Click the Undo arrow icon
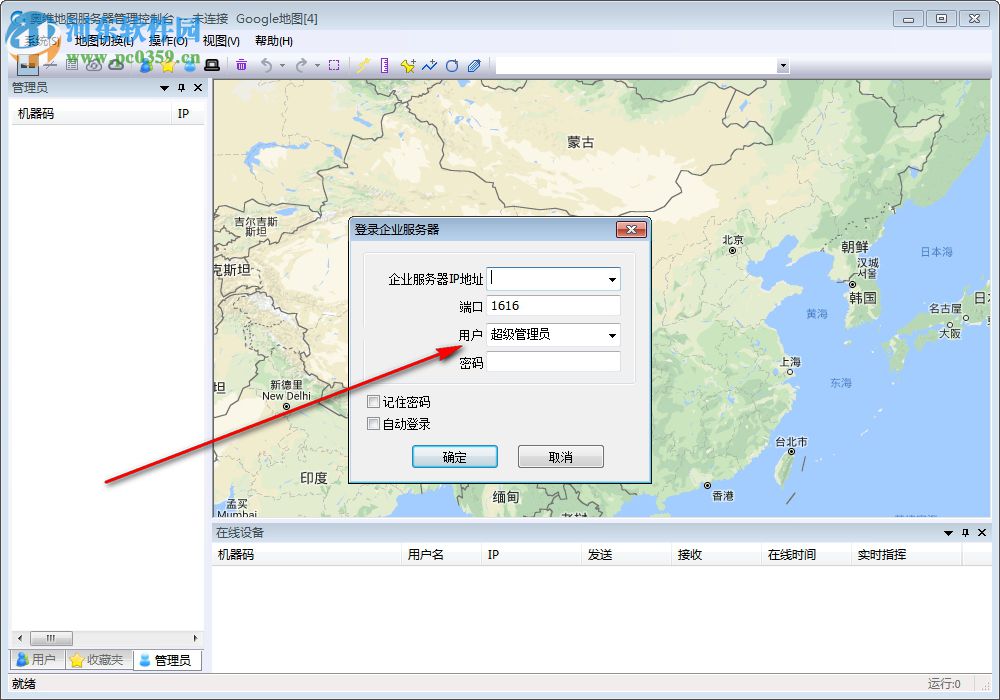The image size is (1000, 700). 266,65
